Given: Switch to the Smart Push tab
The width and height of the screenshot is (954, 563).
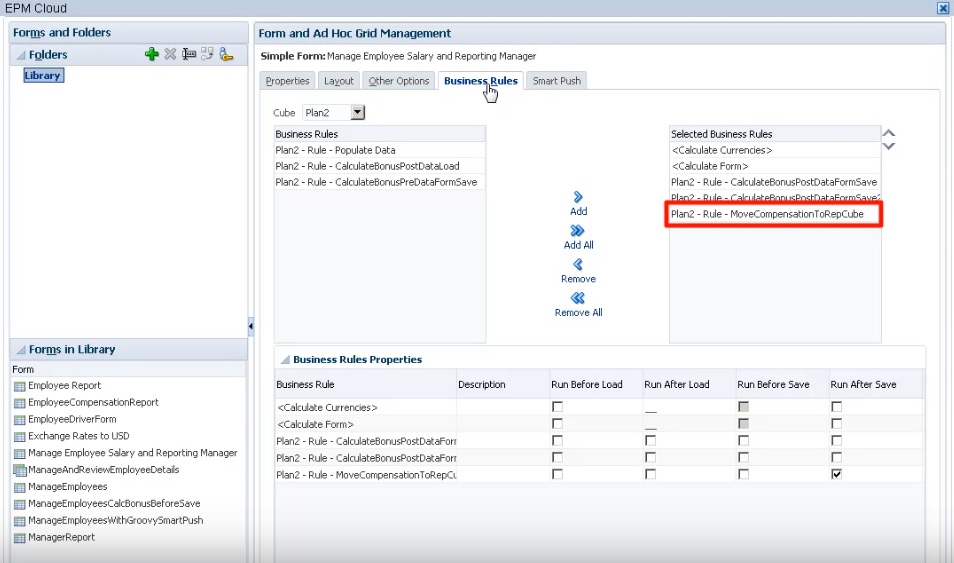Looking at the screenshot, I should tap(557, 81).
